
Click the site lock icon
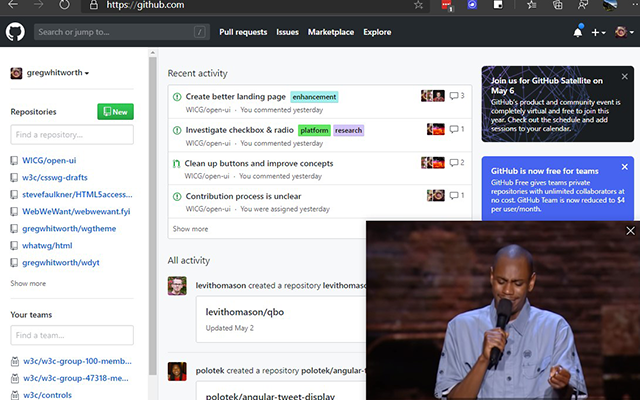[x=93, y=5]
